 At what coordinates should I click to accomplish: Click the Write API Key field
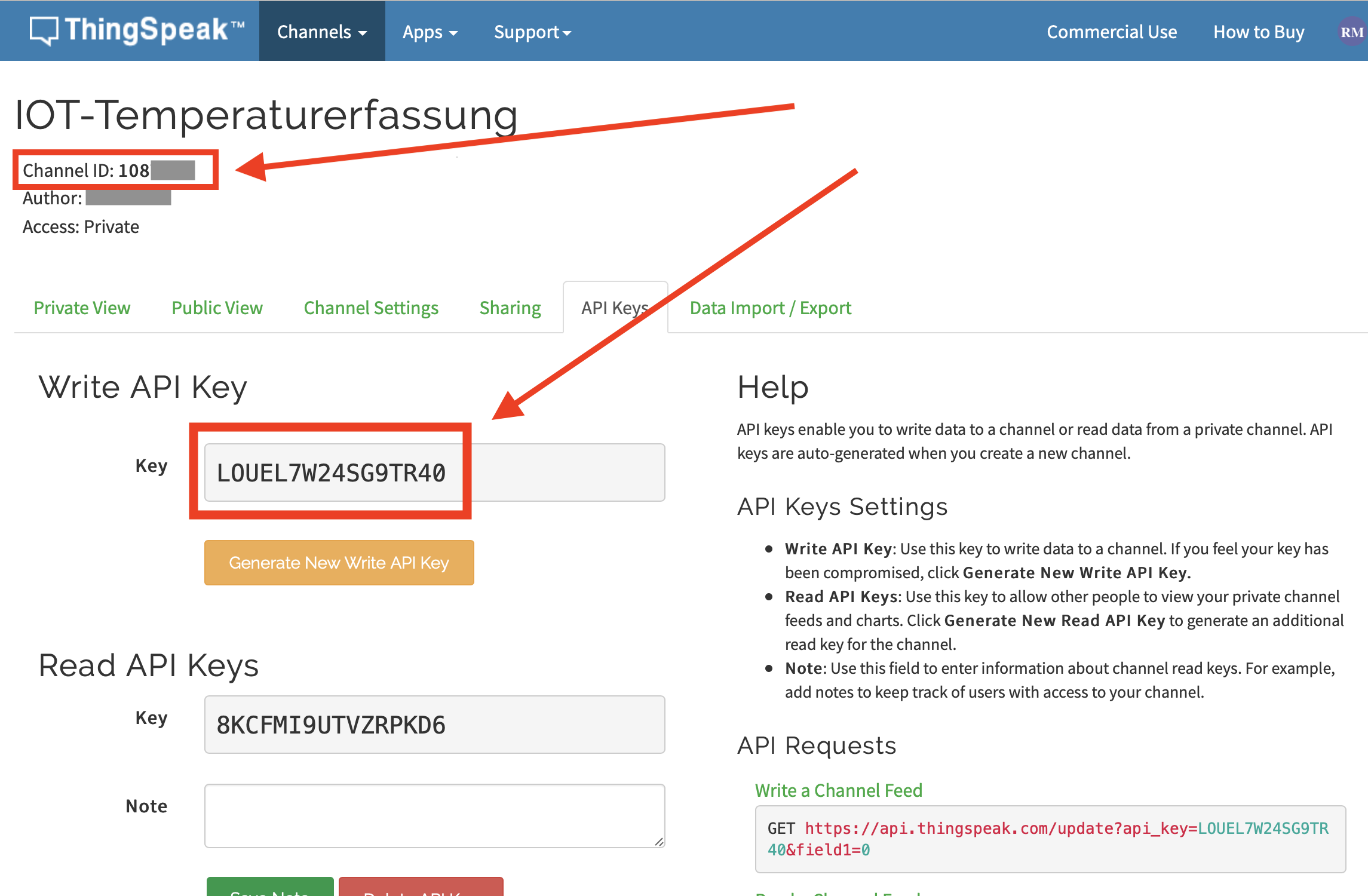434,472
